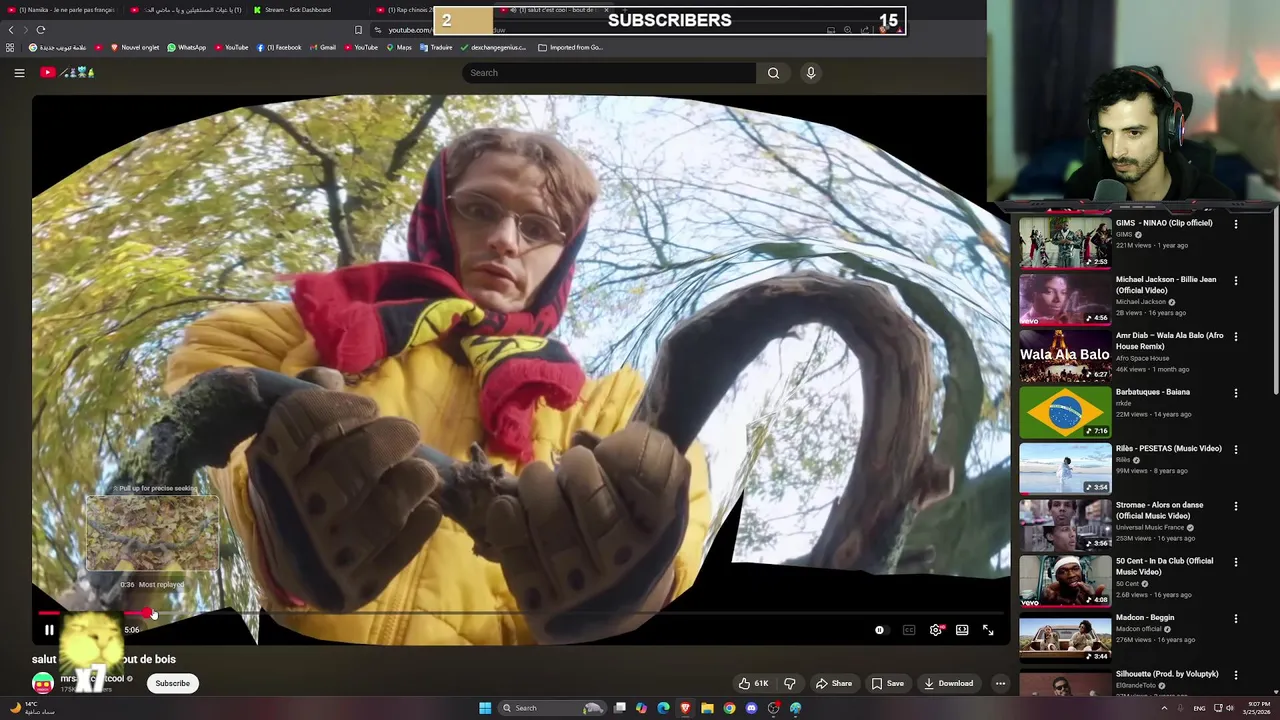Open options for Madcon - Beggin
This screenshot has width=1280, height=720.
1236,619
